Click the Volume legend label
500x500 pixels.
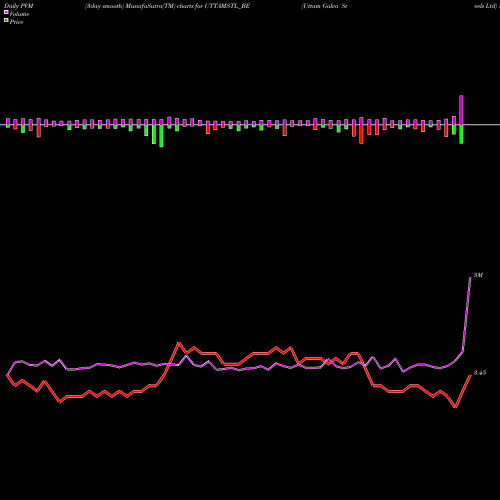(x=19, y=14)
